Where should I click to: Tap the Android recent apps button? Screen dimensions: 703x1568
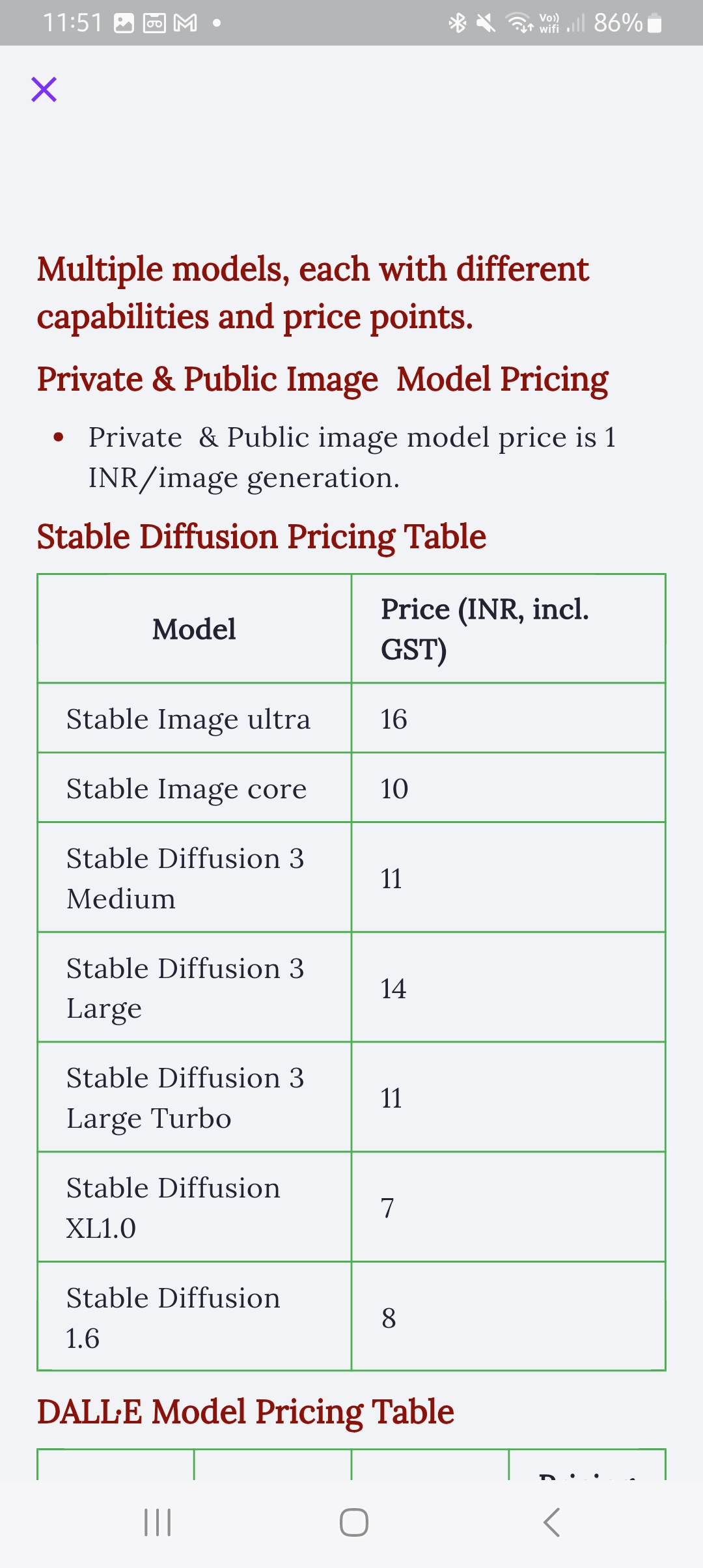(x=158, y=1522)
